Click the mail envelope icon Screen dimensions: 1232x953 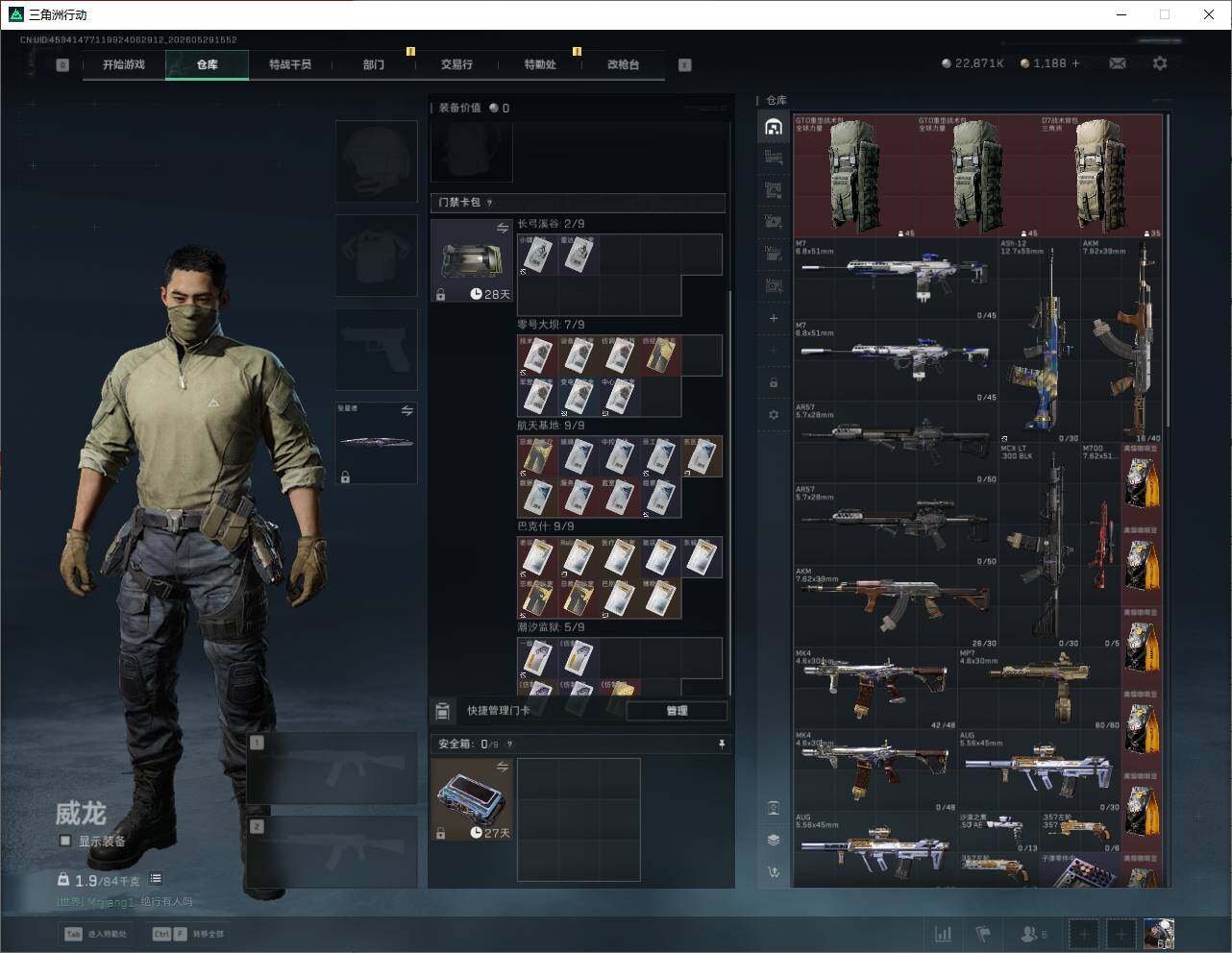point(1118,63)
